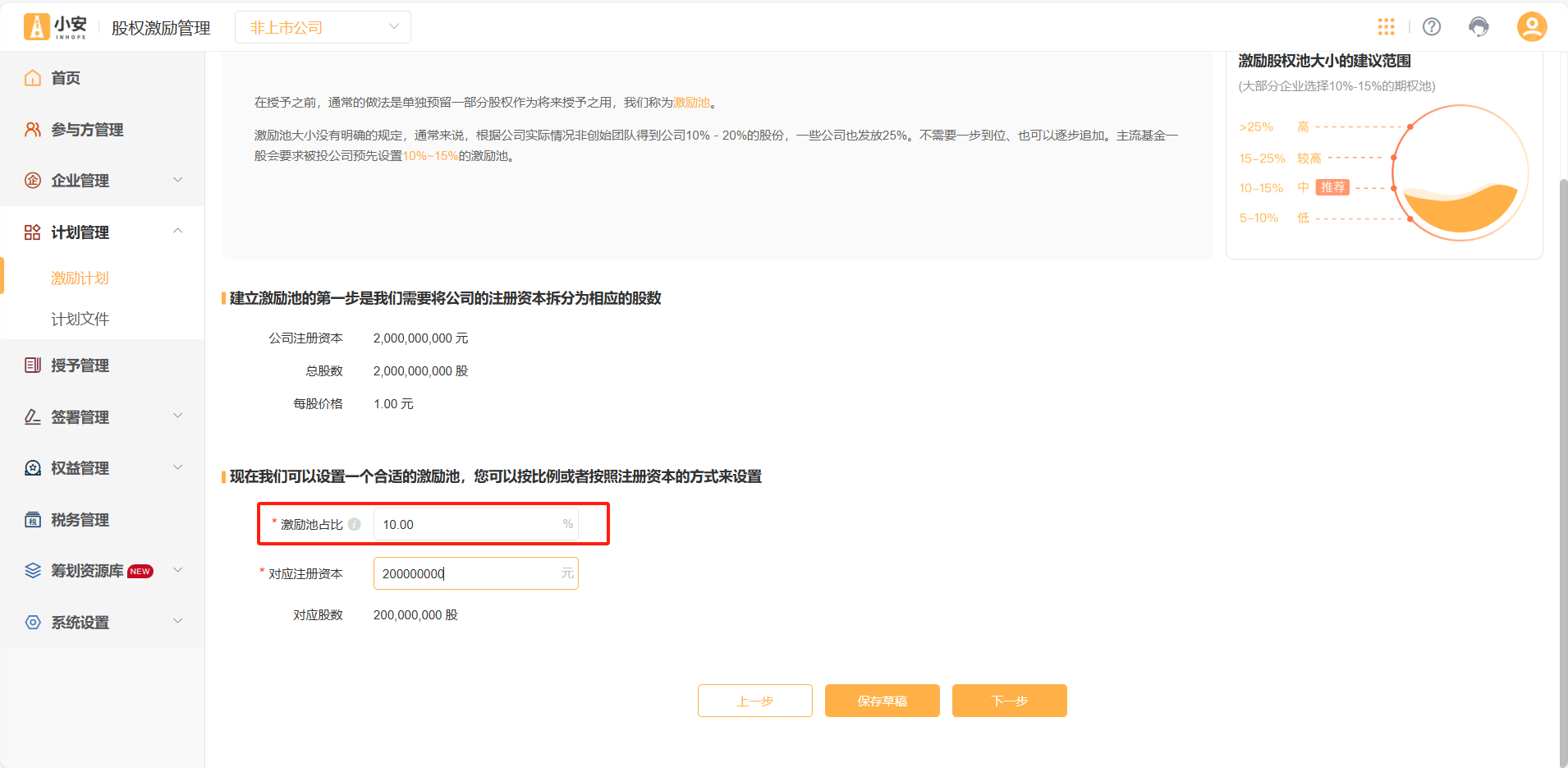Click the orange 激励池 link text
This screenshot has width=1568, height=768.
691,103
